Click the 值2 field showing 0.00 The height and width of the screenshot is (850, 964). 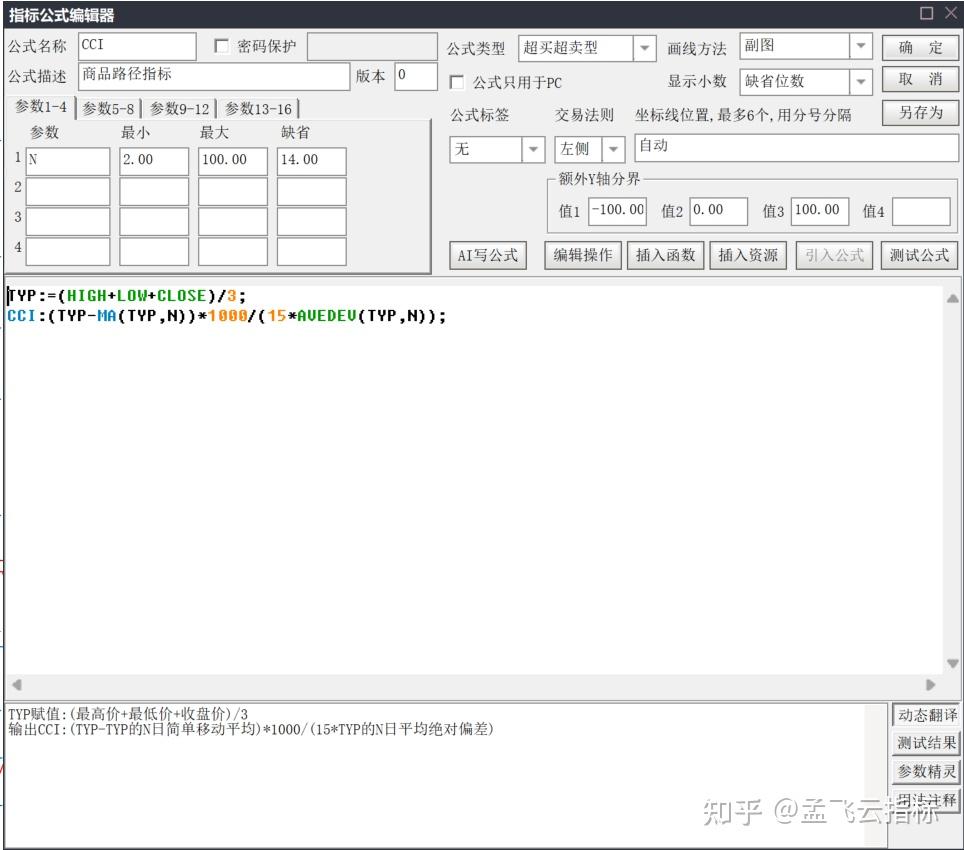(x=719, y=211)
